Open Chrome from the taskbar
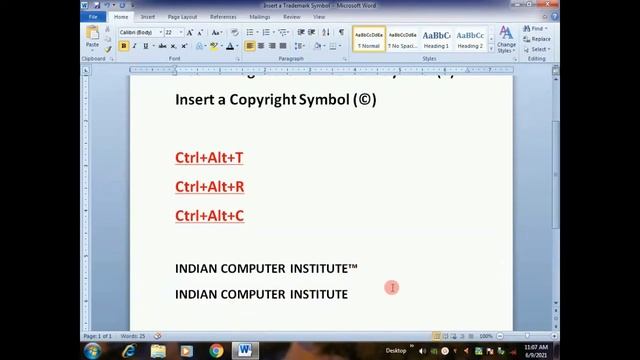The height and width of the screenshot is (360, 640). pyautogui.click(x=216, y=351)
